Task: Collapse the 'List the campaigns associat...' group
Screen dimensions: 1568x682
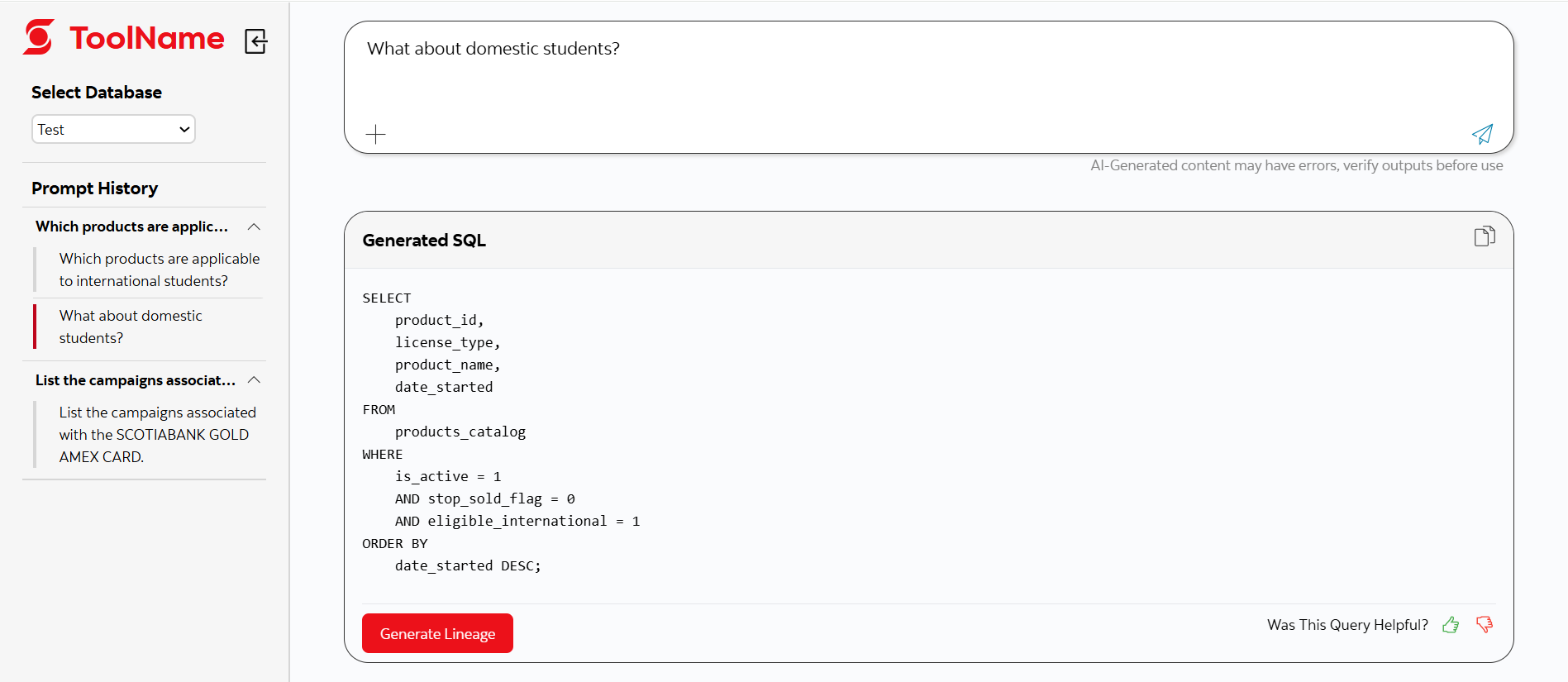Action: click(x=255, y=380)
